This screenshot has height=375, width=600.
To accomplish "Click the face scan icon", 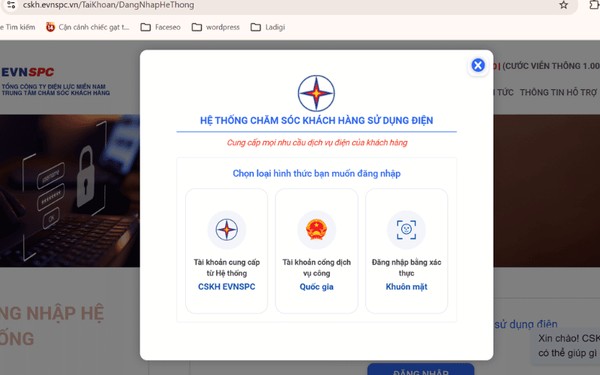I will pyautogui.click(x=406, y=230).
